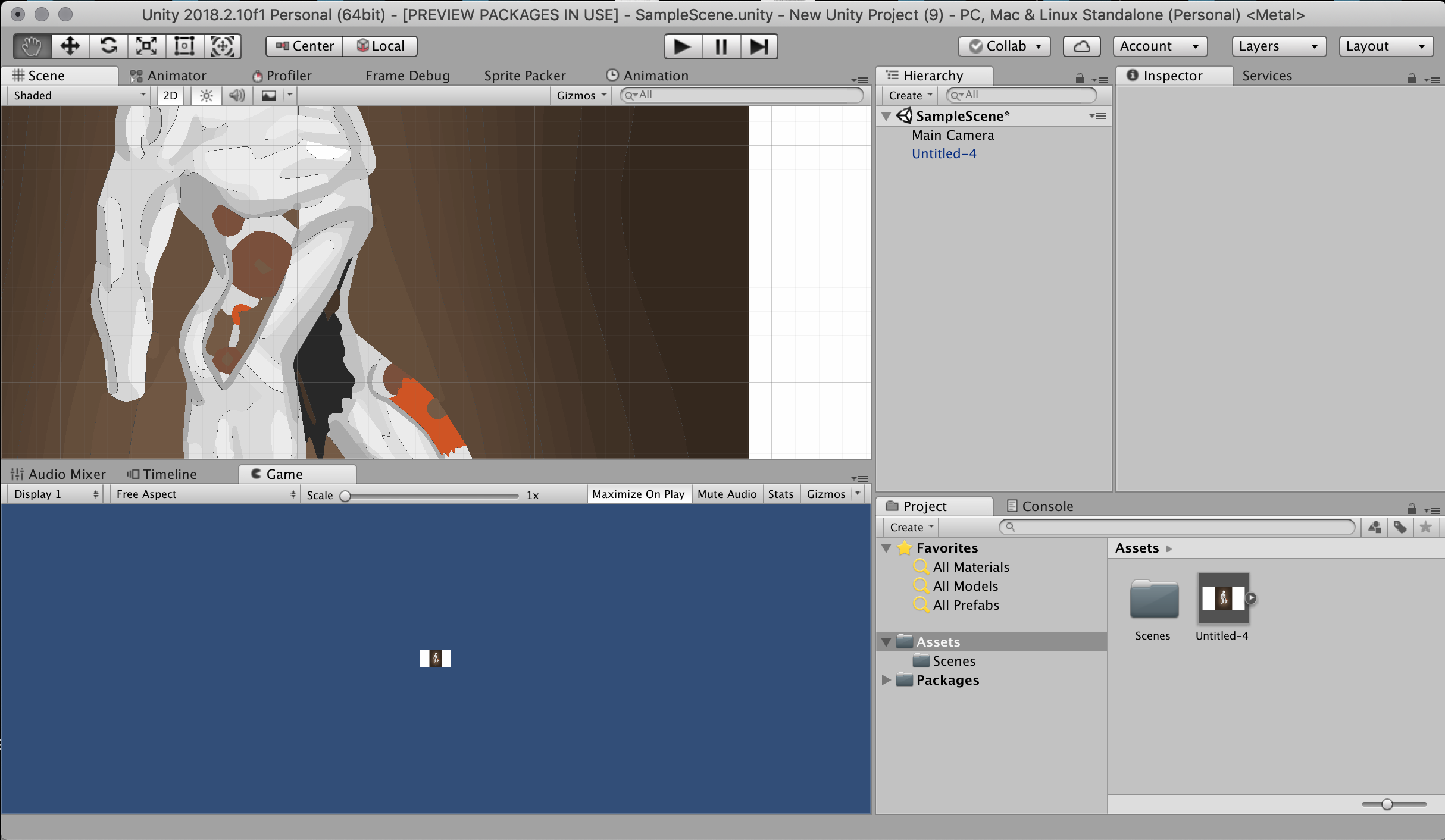Screen dimensions: 1445x840
Task: Open the Cloud services icon
Action: pyautogui.click(x=1081, y=46)
